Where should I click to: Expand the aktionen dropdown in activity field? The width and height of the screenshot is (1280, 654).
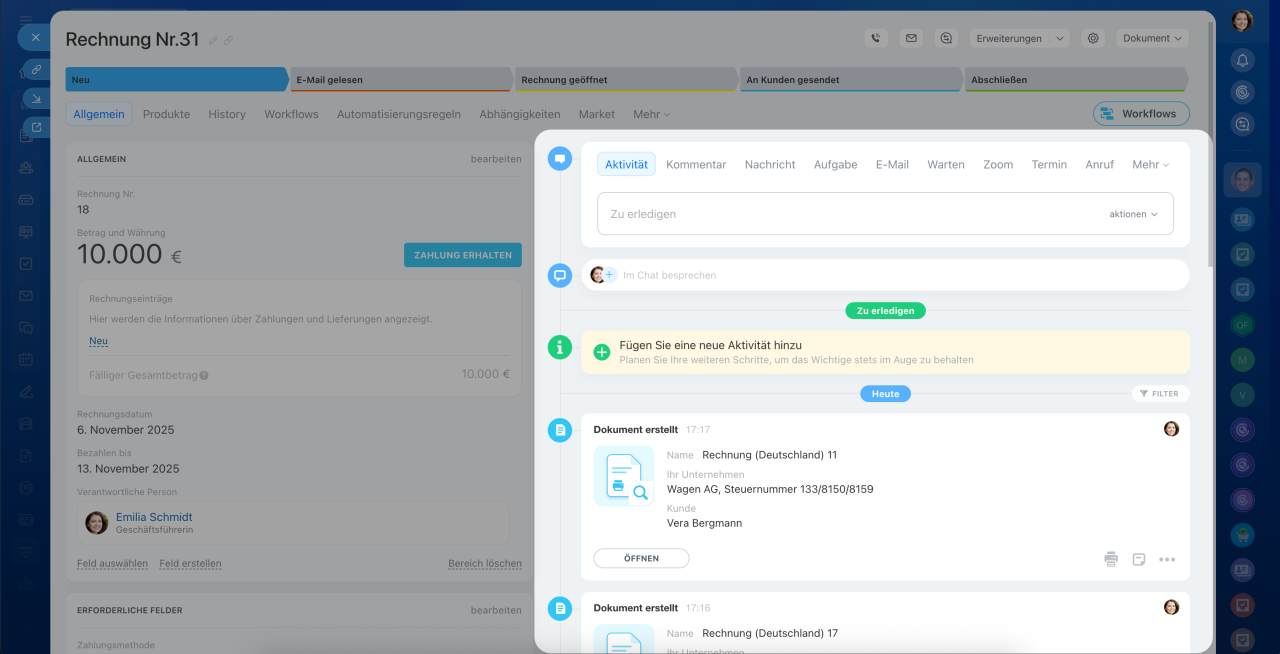tap(1133, 214)
